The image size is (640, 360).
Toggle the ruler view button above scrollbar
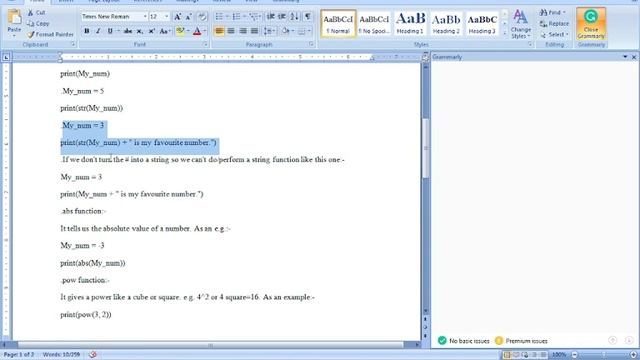point(425,58)
